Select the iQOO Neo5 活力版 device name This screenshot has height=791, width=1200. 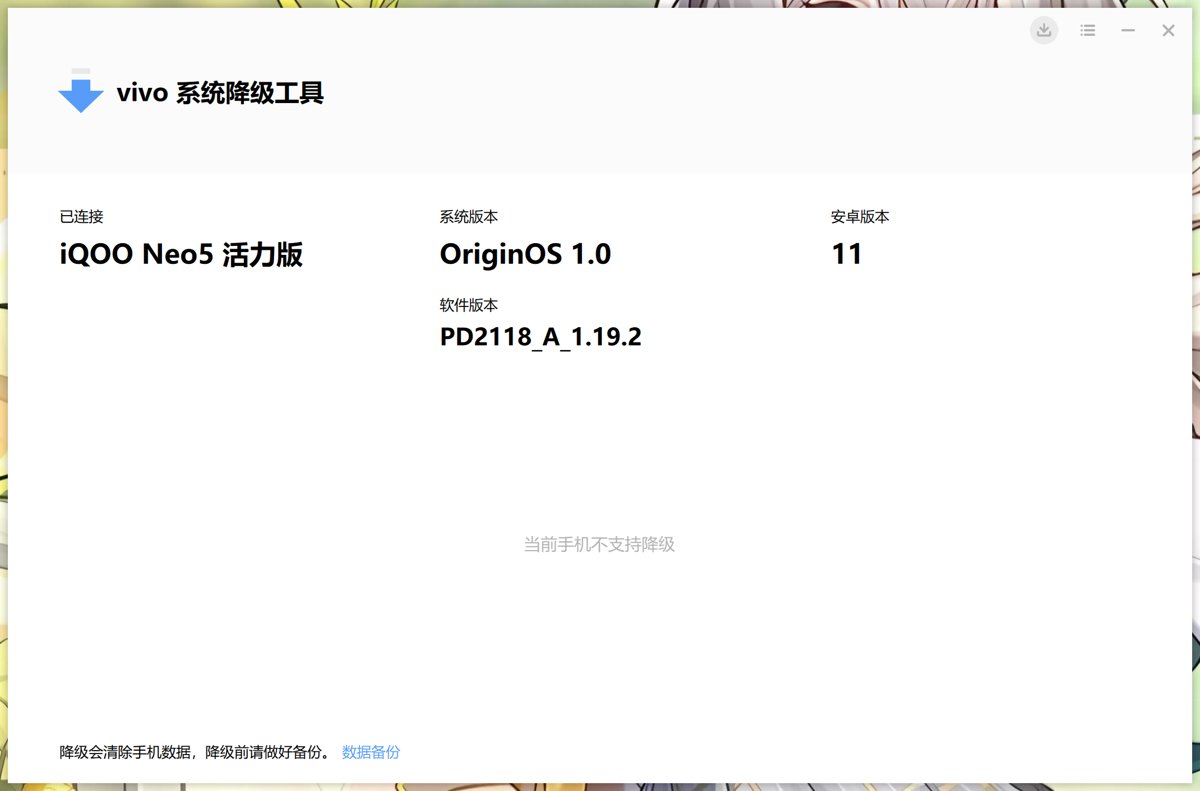point(181,255)
